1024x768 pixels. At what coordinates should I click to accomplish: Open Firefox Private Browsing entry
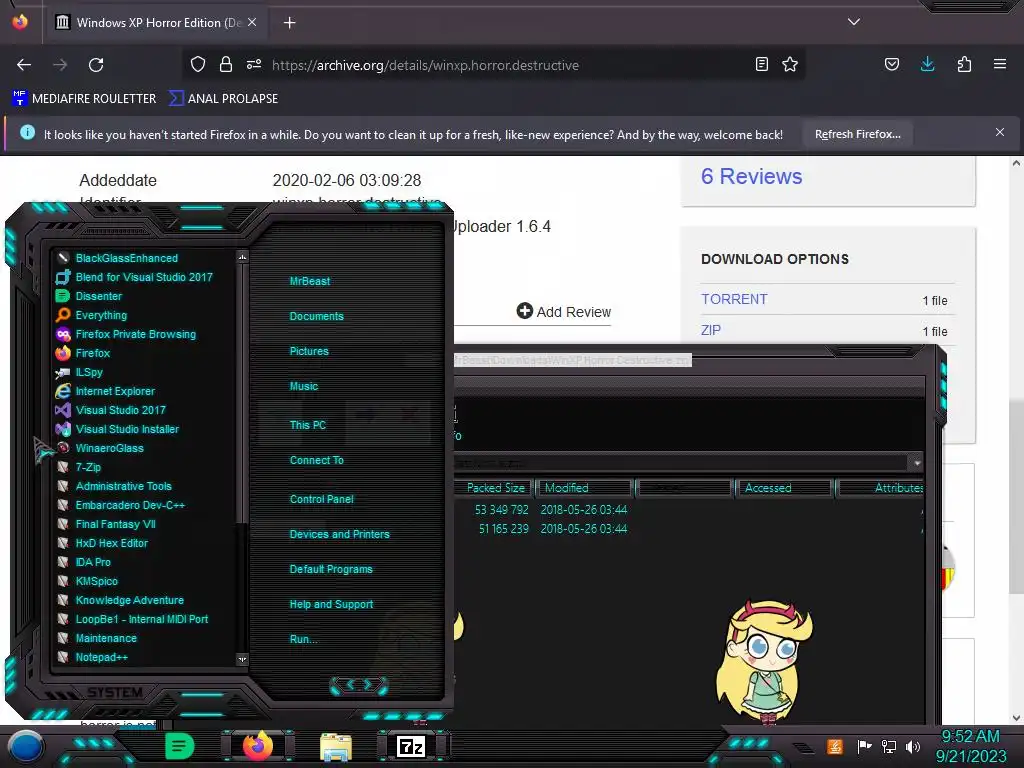pyautogui.click(x=126, y=334)
